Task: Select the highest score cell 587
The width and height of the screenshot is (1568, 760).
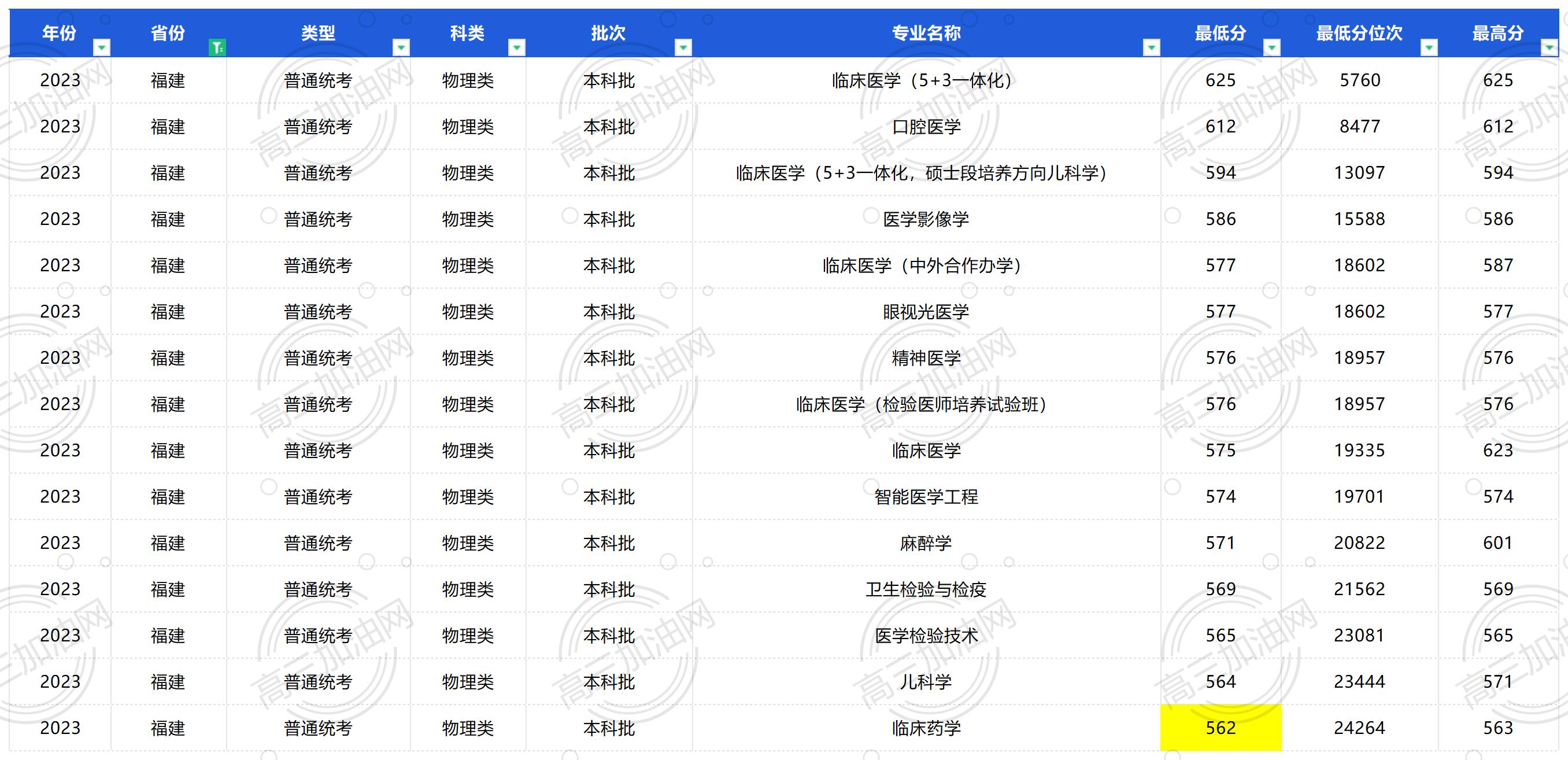Action: 1499,265
